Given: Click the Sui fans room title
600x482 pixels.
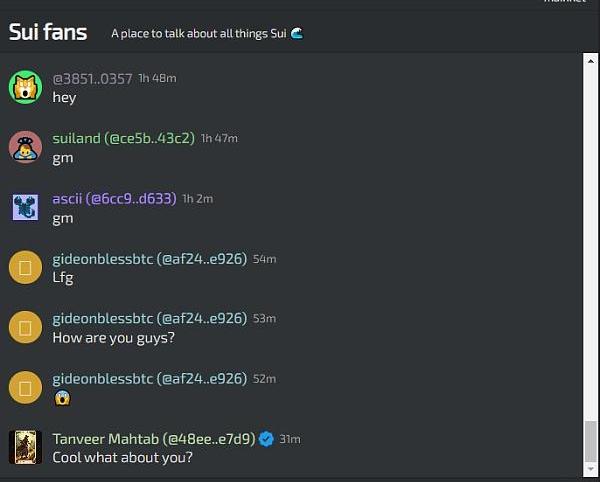Looking at the screenshot, I should [48, 32].
